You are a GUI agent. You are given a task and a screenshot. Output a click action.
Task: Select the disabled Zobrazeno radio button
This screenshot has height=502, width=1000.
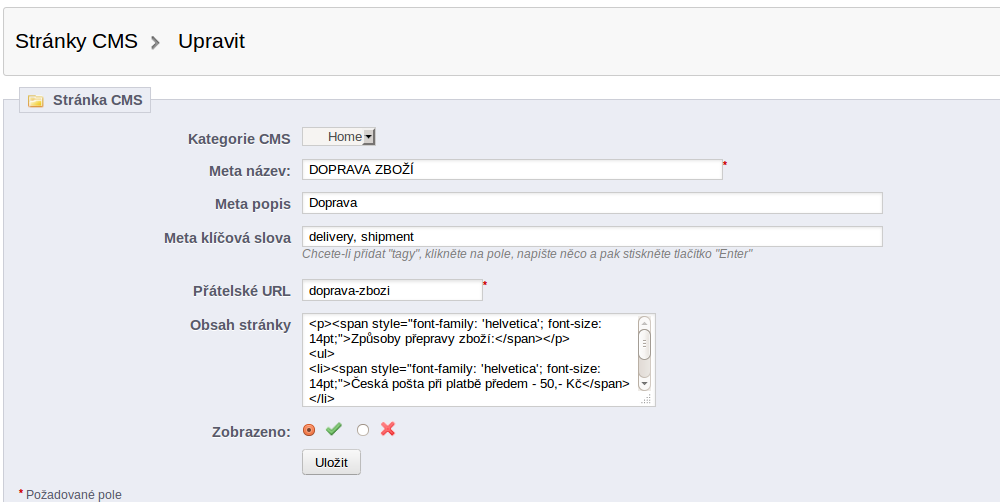click(x=363, y=430)
